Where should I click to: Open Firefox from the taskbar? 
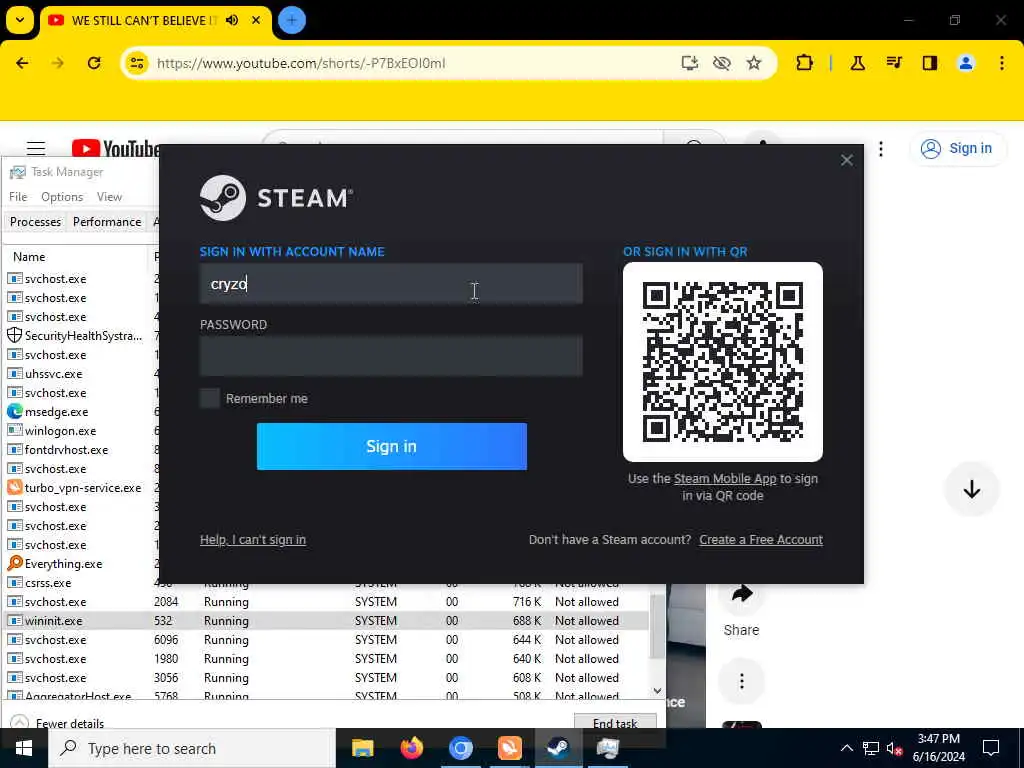[x=411, y=748]
